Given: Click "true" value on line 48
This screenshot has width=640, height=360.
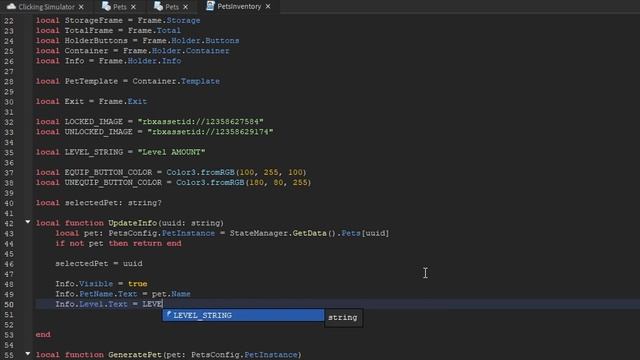Looking at the screenshot, I should click(138, 284).
